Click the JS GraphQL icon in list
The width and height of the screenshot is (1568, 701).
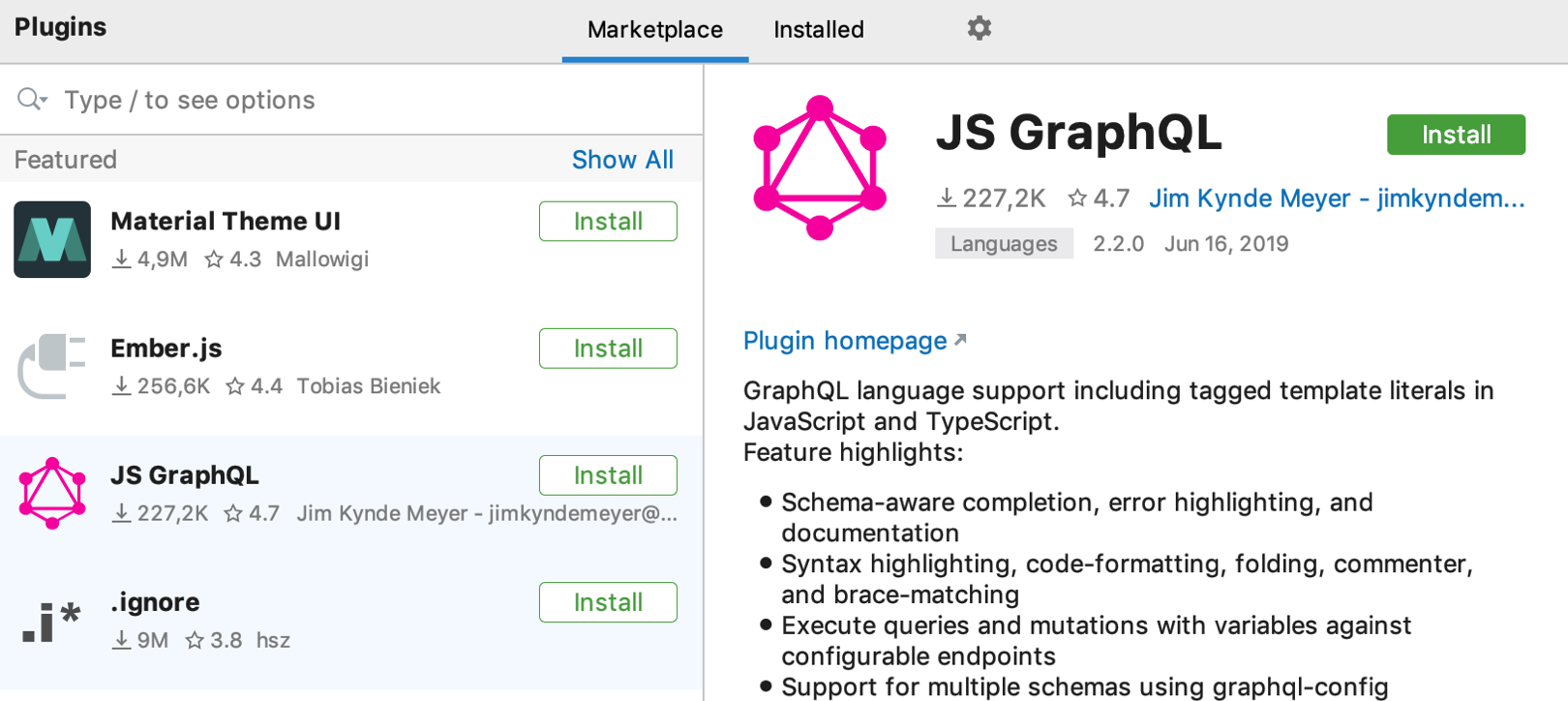(x=52, y=493)
